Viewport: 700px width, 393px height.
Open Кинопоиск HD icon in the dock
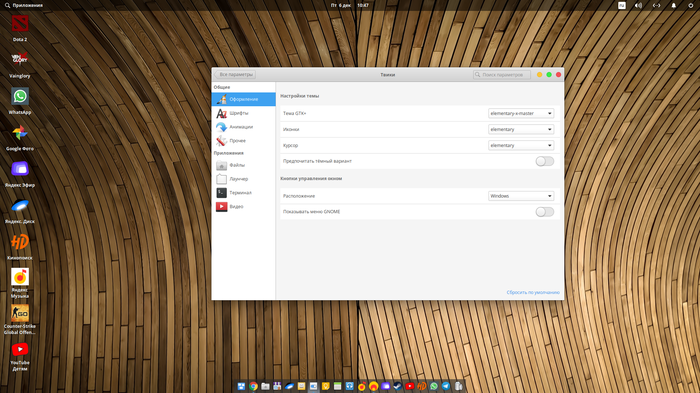pyautogui.click(x=421, y=386)
